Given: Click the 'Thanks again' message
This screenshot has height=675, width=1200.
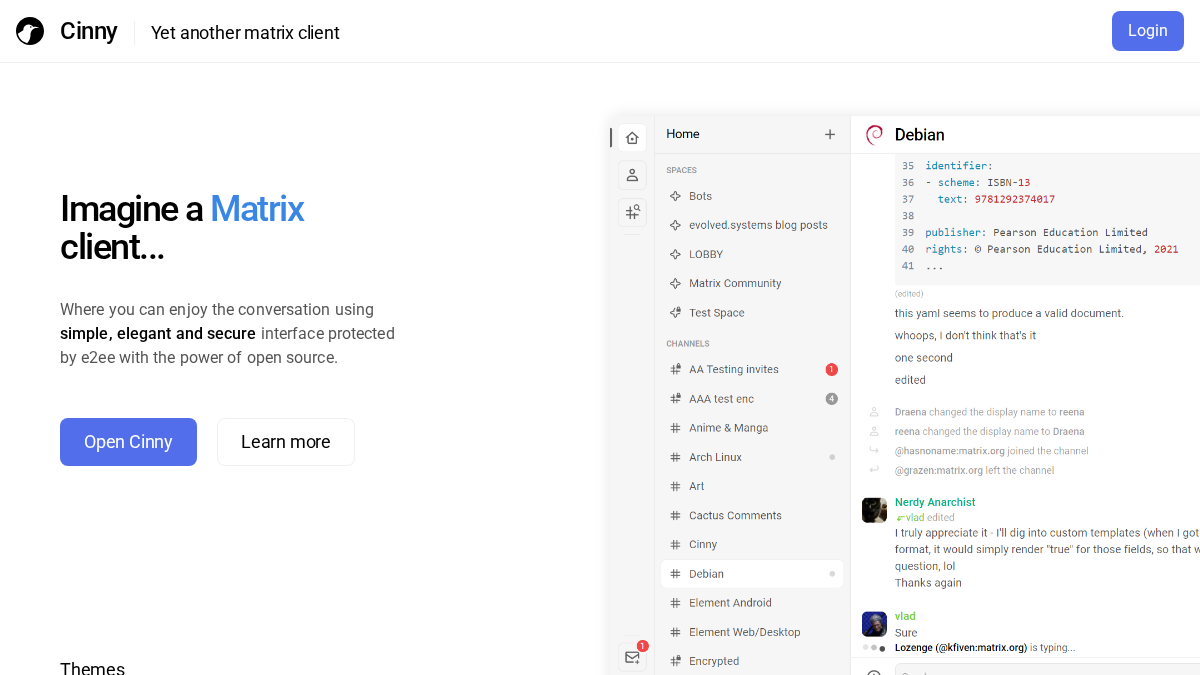Looking at the screenshot, I should (x=928, y=583).
